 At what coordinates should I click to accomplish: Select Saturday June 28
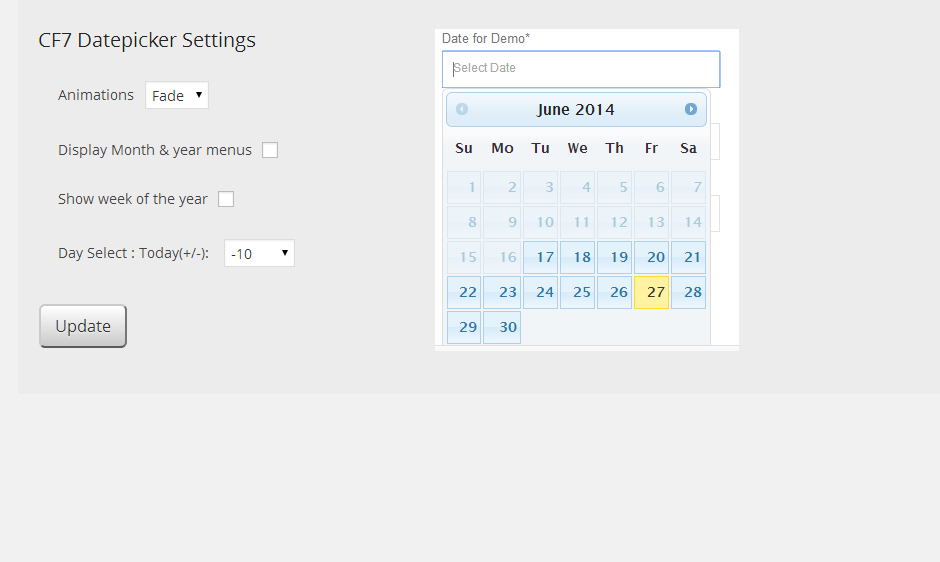click(688, 292)
